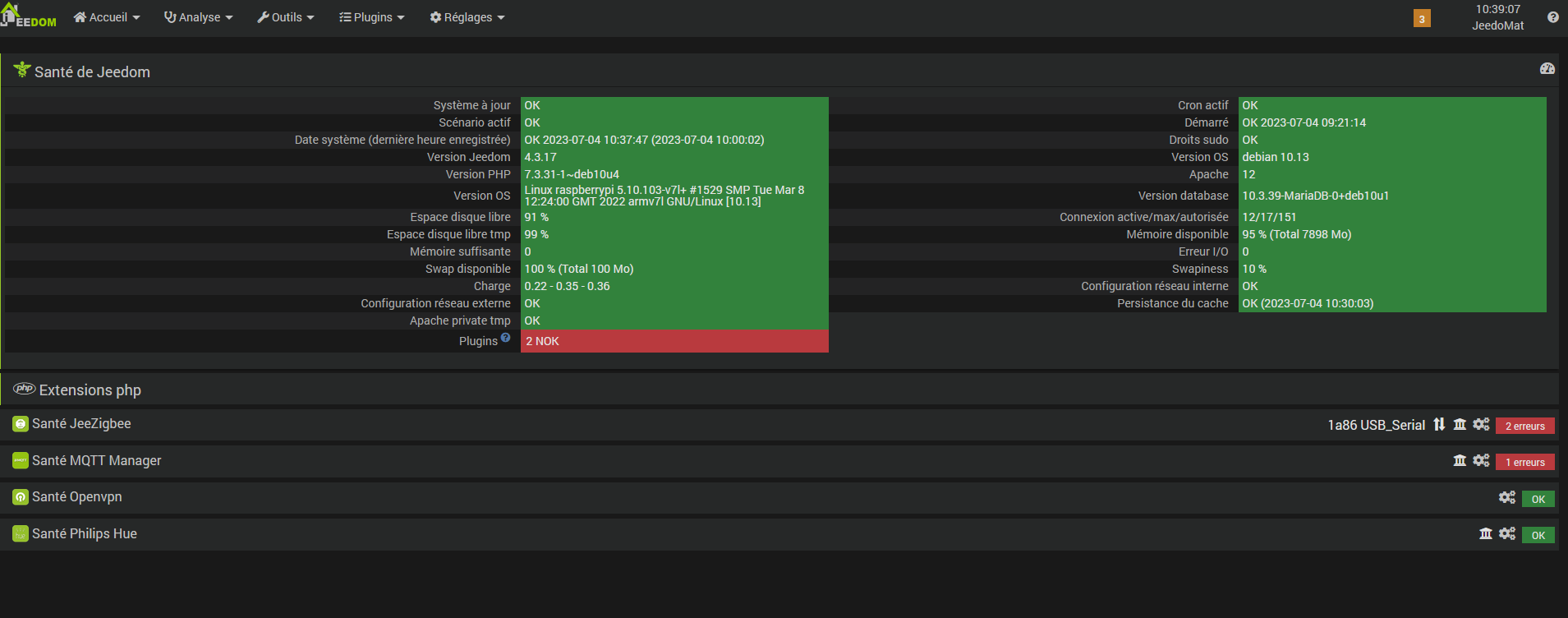
Task: Open Philips Hue configuration gears icon
Action: coord(1507,533)
